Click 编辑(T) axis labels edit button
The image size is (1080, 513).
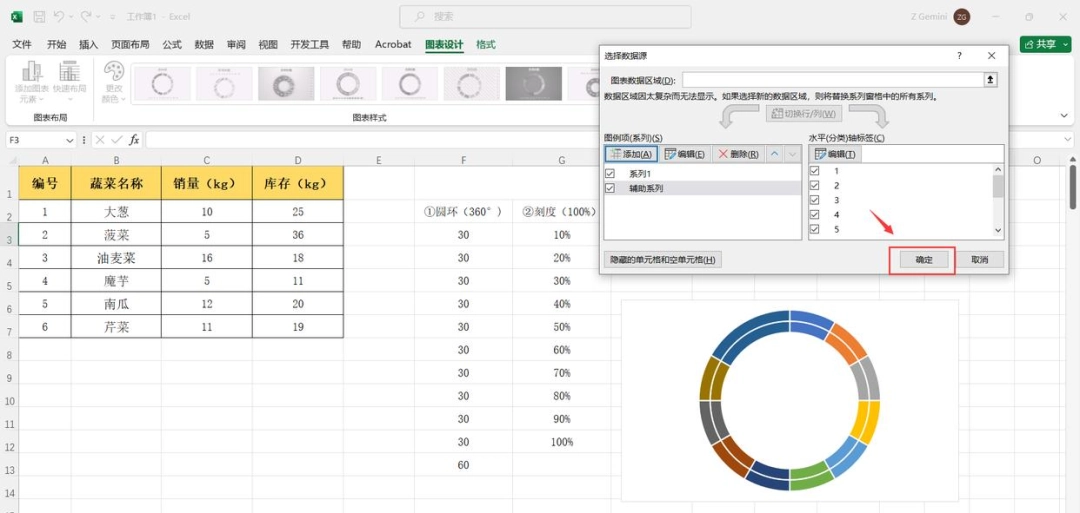(x=835, y=154)
